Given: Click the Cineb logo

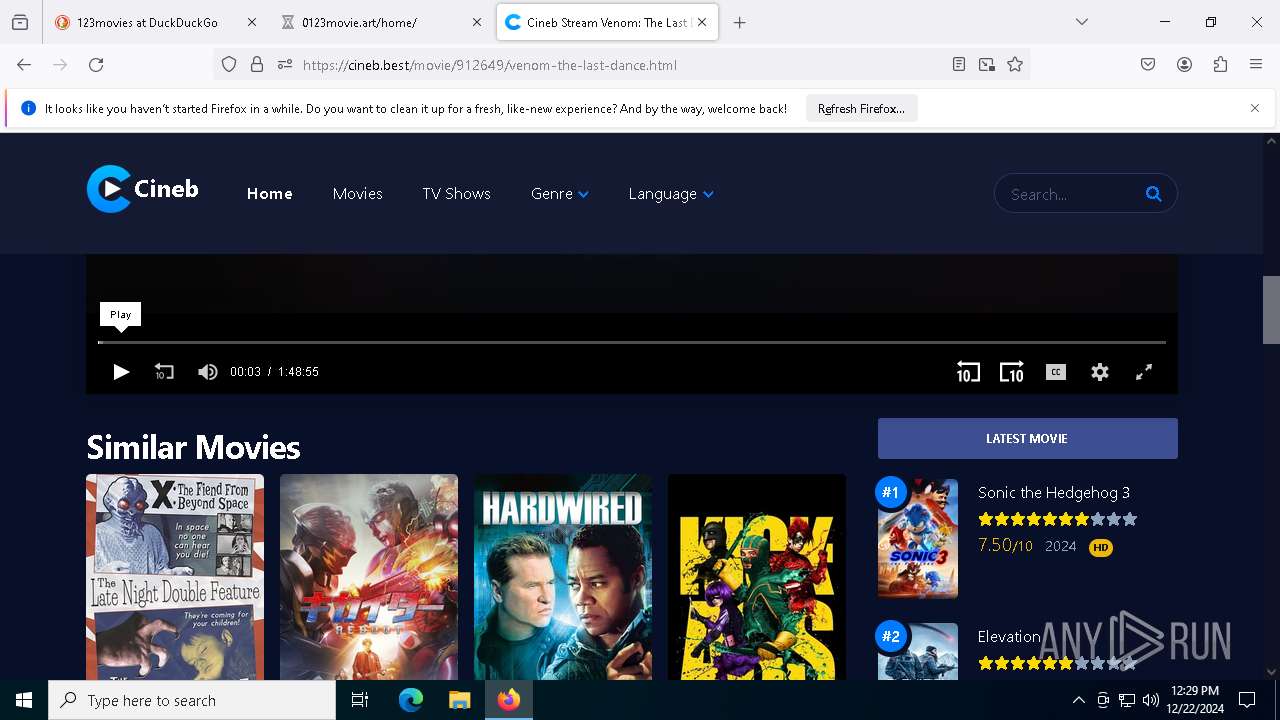Looking at the screenshot, I should 142,189.
